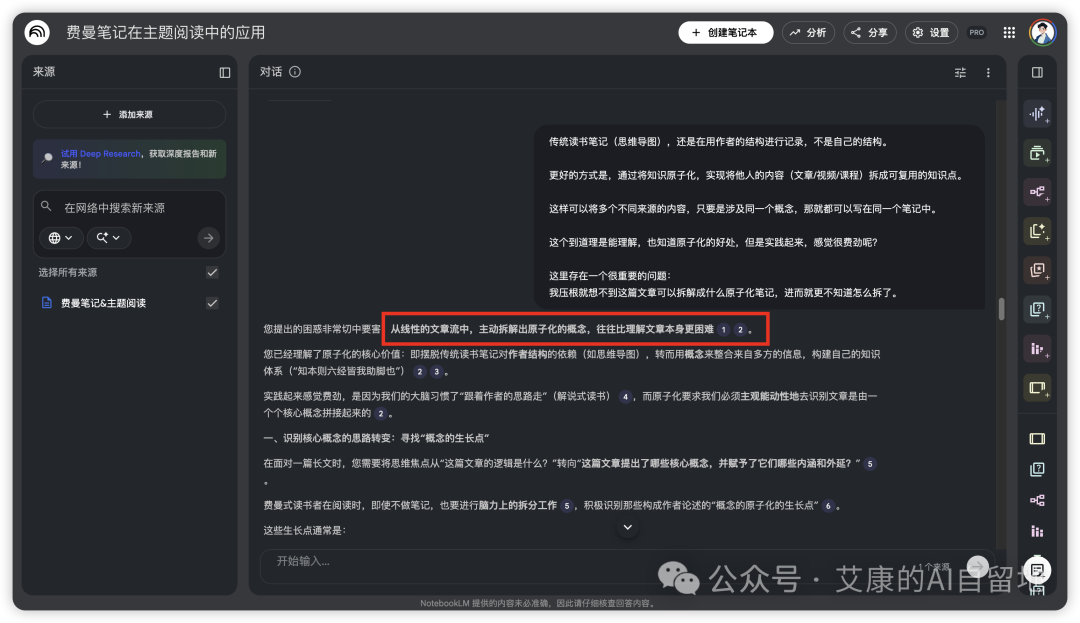Screen dimensions: 1080x623
Task: Click the 分享 share button
Action: pyautogui.click(x=870, y=32)
